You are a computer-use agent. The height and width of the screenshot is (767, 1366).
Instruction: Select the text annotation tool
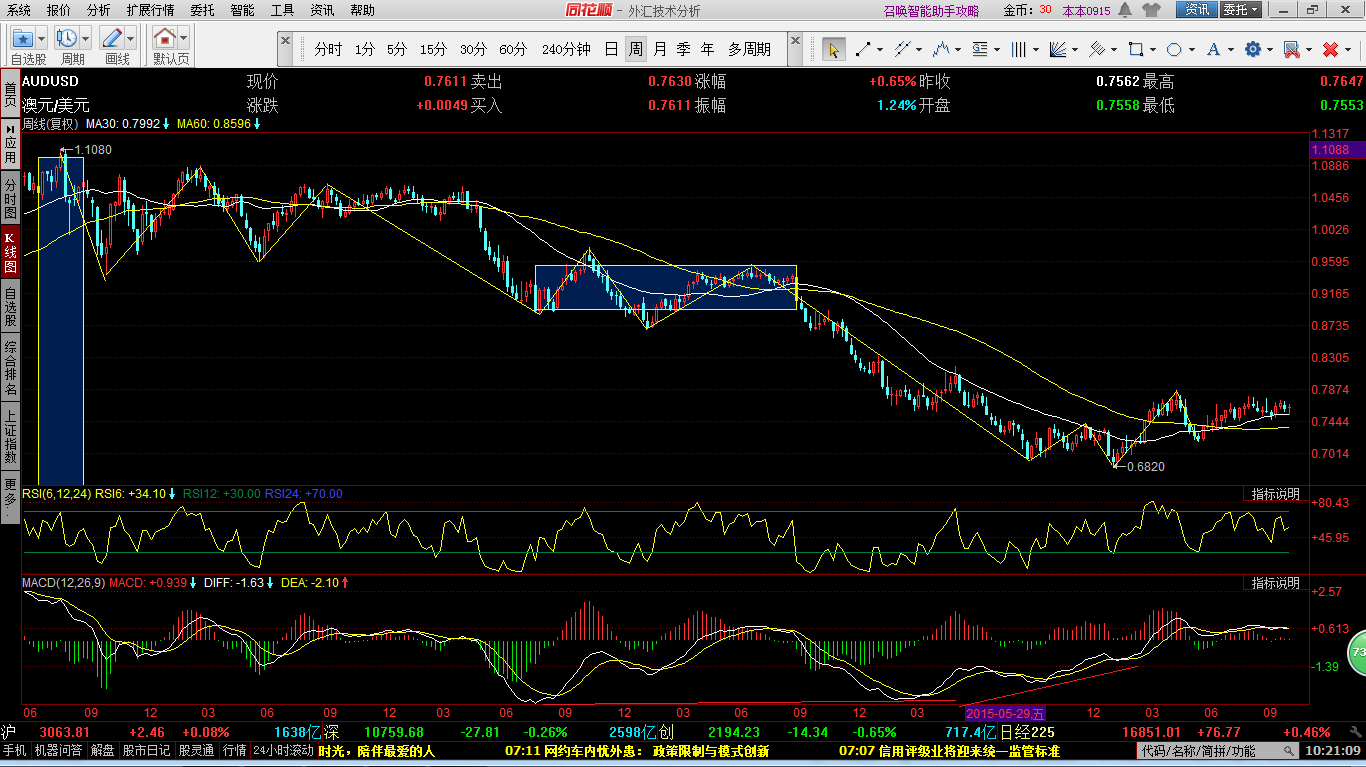[1213, 49]
